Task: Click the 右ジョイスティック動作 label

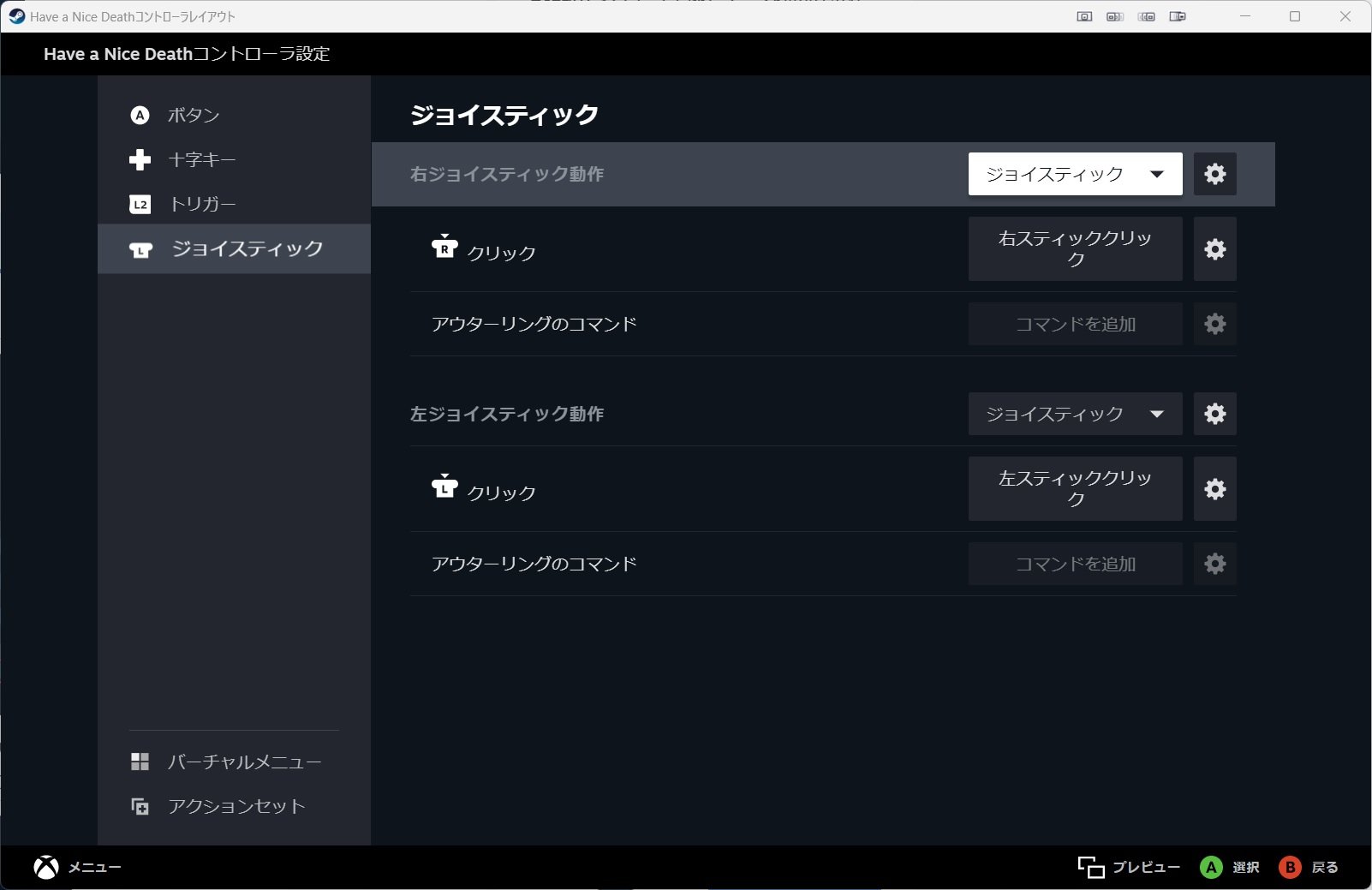Action: pos(507,174)
